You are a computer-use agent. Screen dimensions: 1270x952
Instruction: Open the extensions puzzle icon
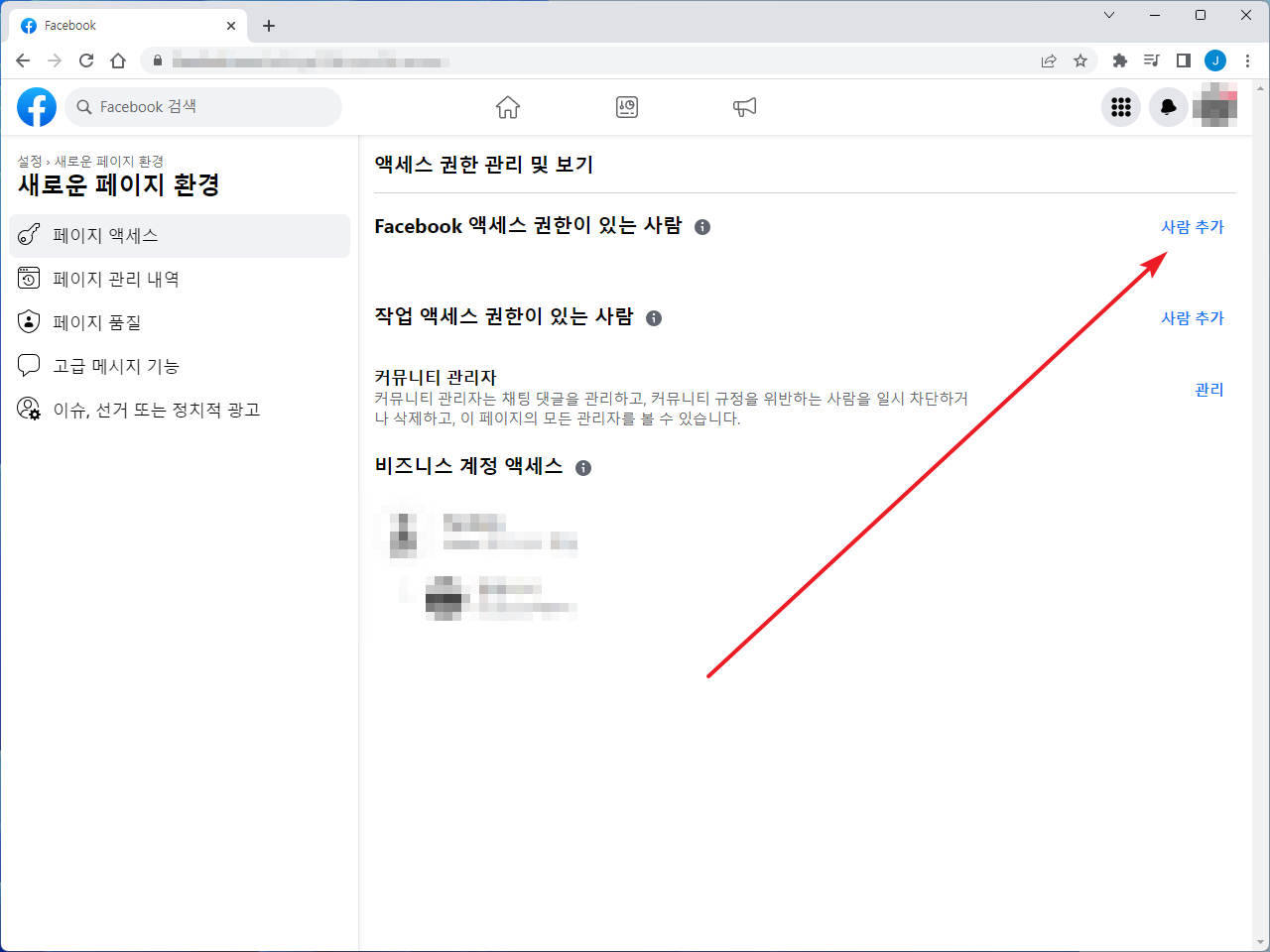click(x=1120, y=60)
